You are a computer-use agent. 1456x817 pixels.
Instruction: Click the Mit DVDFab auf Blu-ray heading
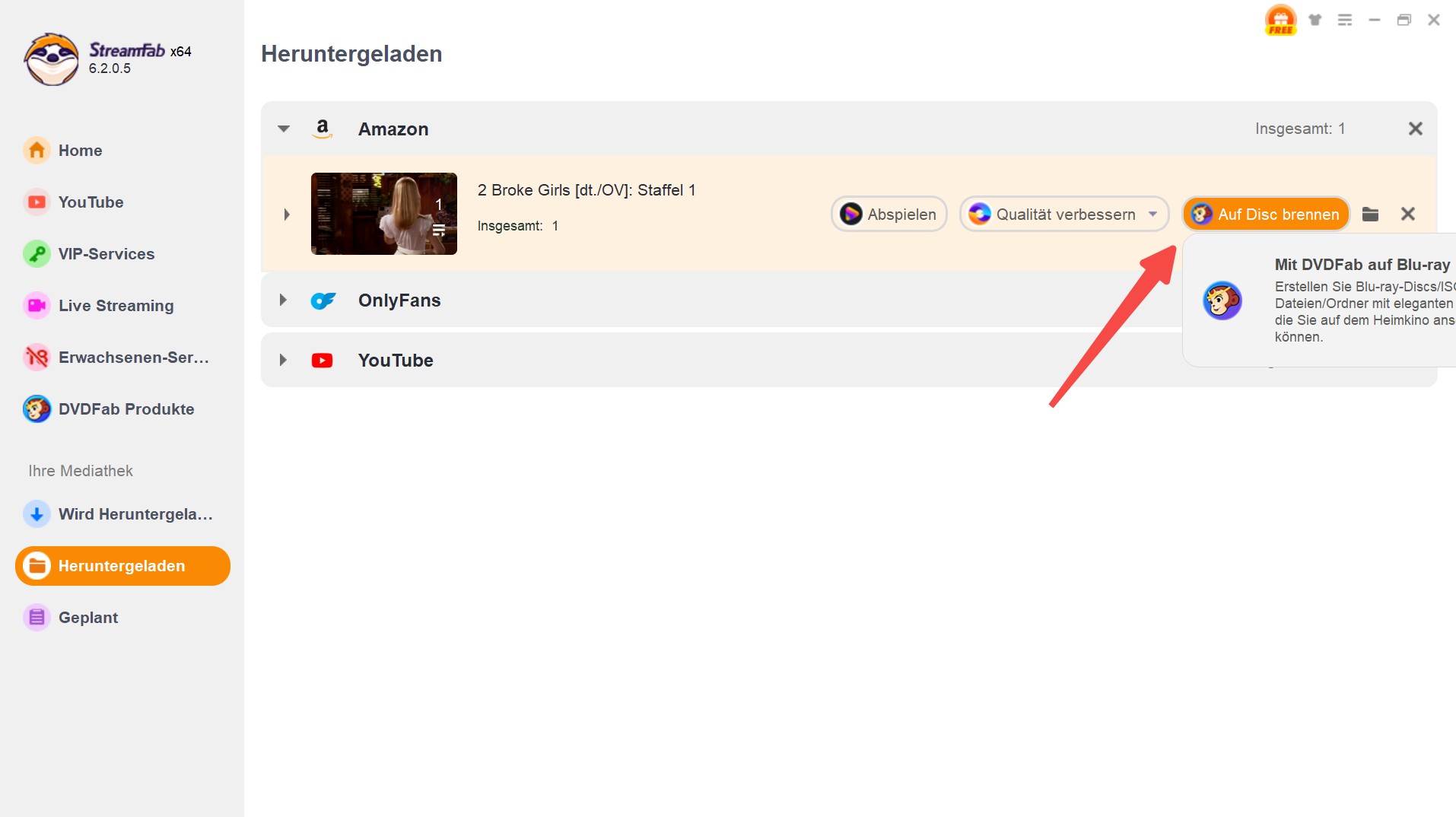pyautogui.click(x=1362, y=265)
